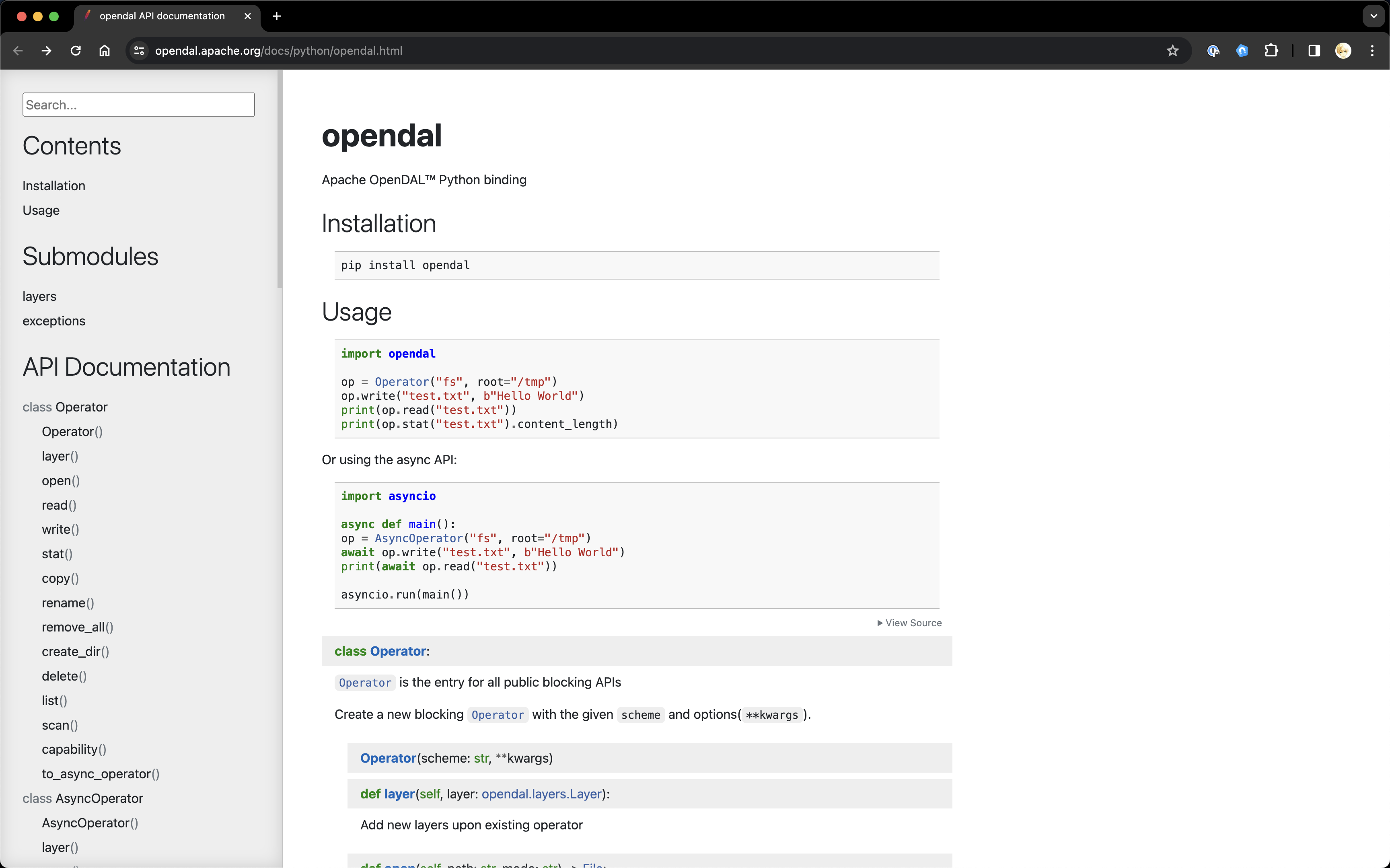Navigate to open() in sidebar
The width and height of the screenshot is (1390, 868).
pos(61,481)
